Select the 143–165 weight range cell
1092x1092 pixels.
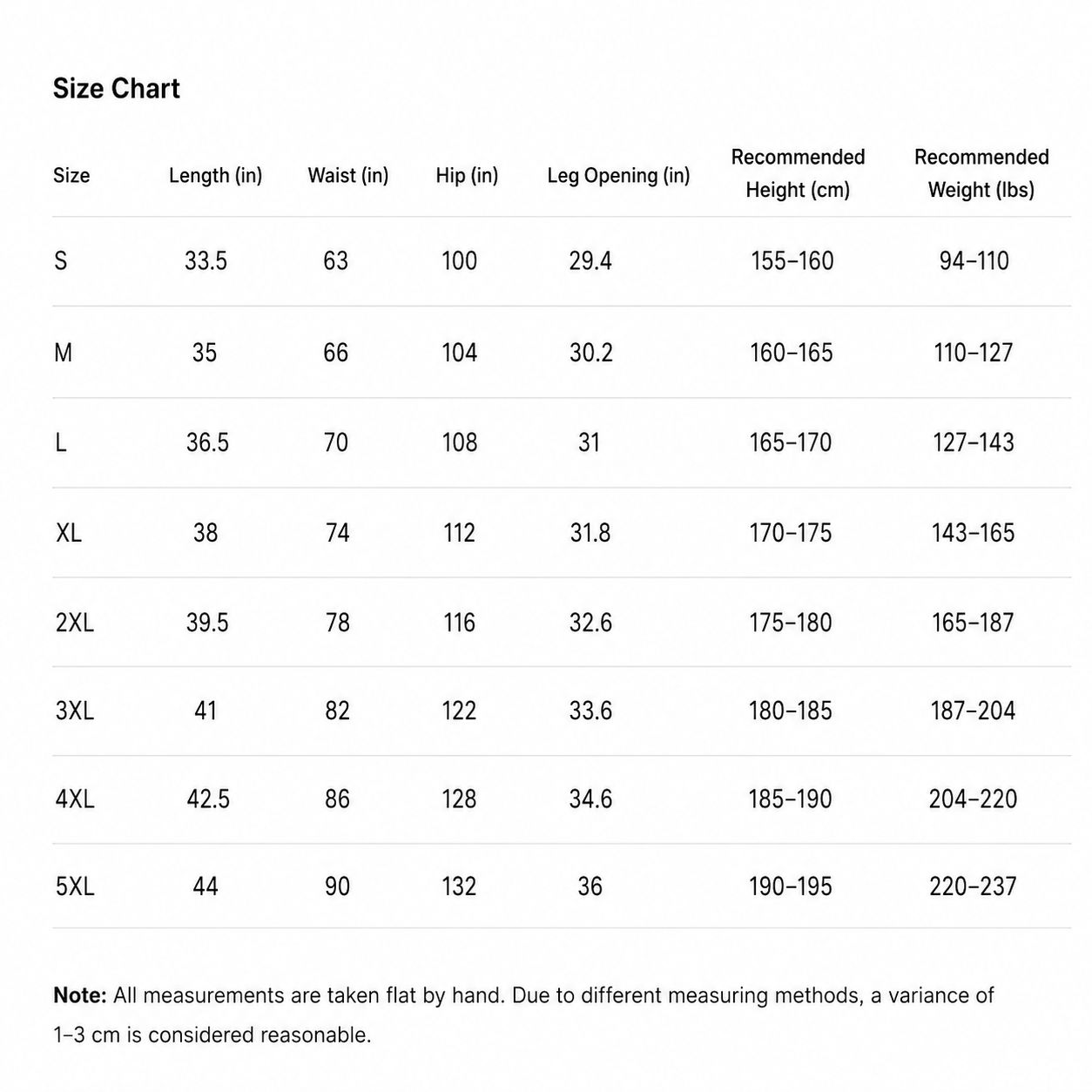(973, 532)
